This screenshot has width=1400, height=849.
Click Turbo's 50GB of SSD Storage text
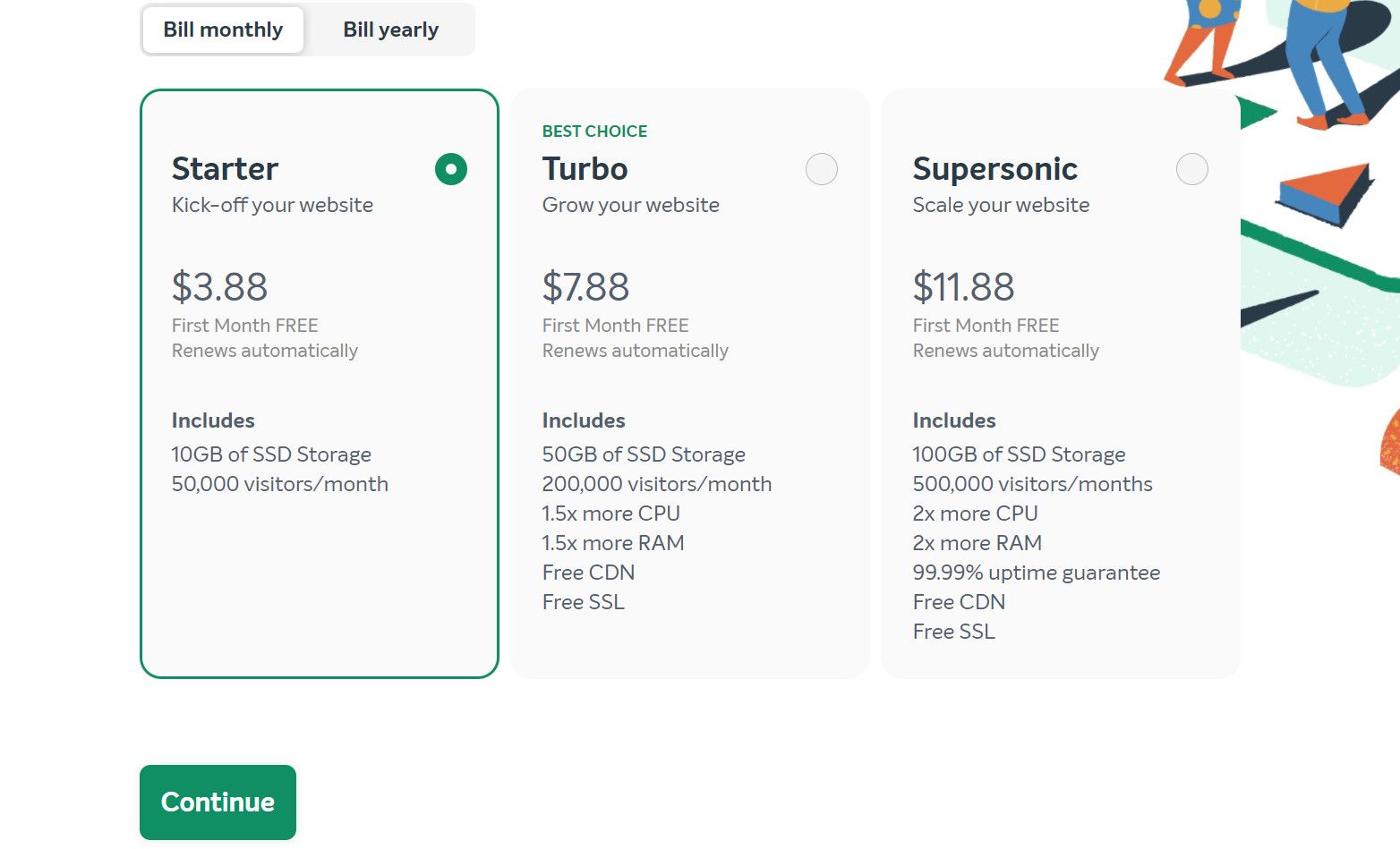coord(644,454)
